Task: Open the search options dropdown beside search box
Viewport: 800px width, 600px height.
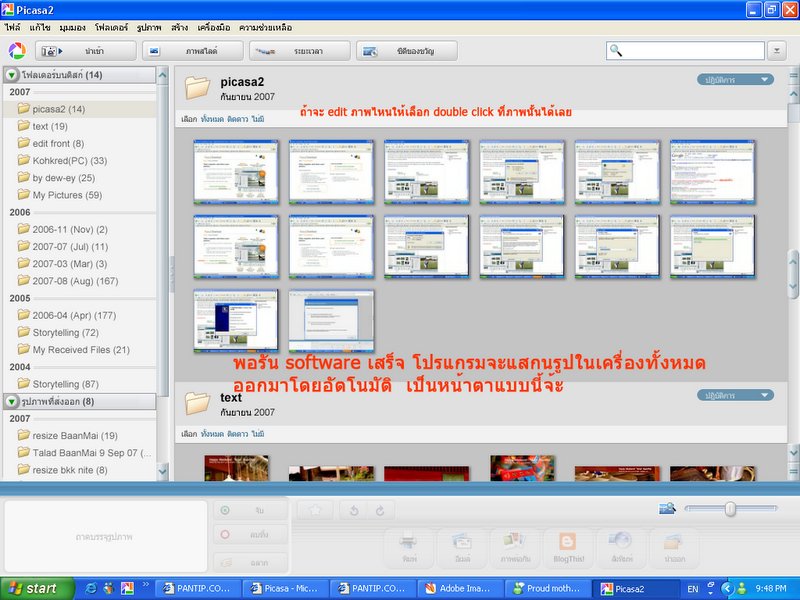Action: pyautogui.click(x=777, y=51)
